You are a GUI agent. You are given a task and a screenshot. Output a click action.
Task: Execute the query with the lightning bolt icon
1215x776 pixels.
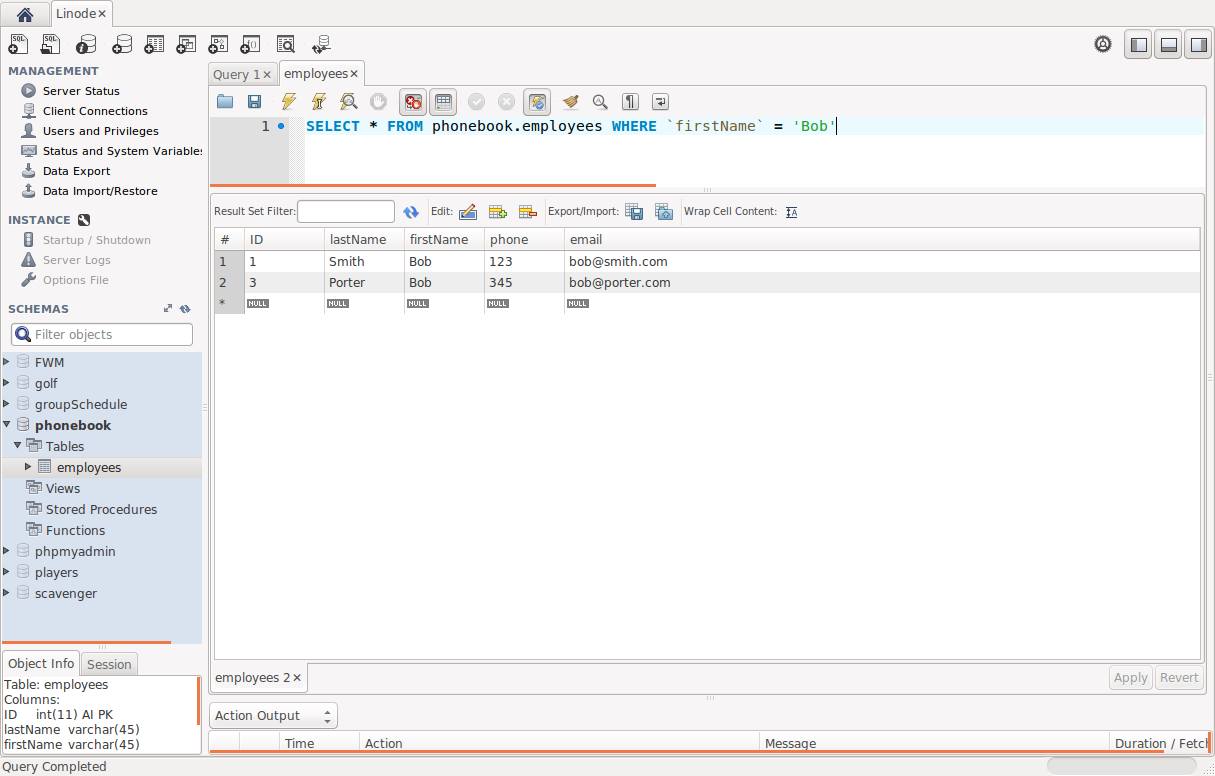click(288, 101)
